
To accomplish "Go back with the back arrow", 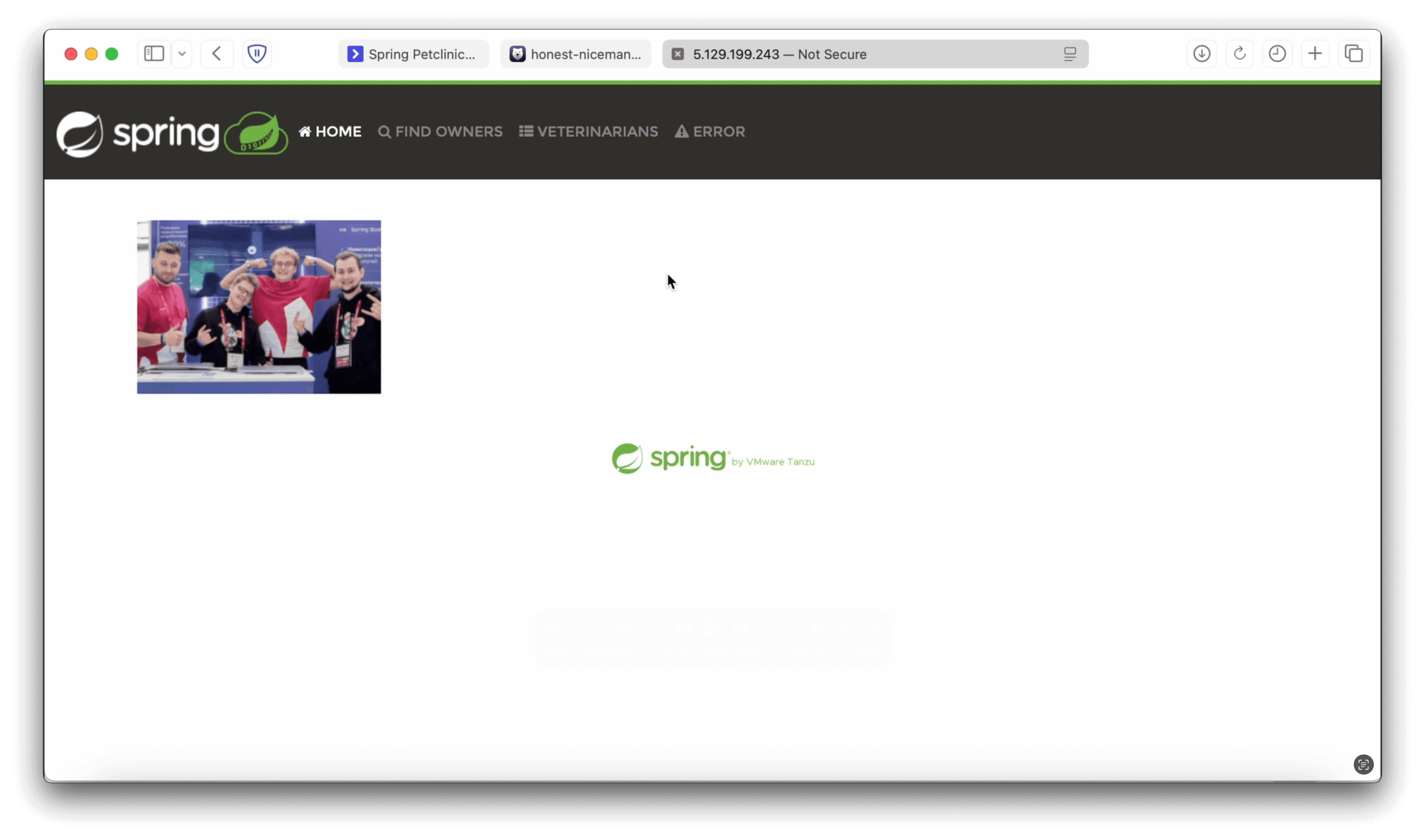I will click(217, 54).
